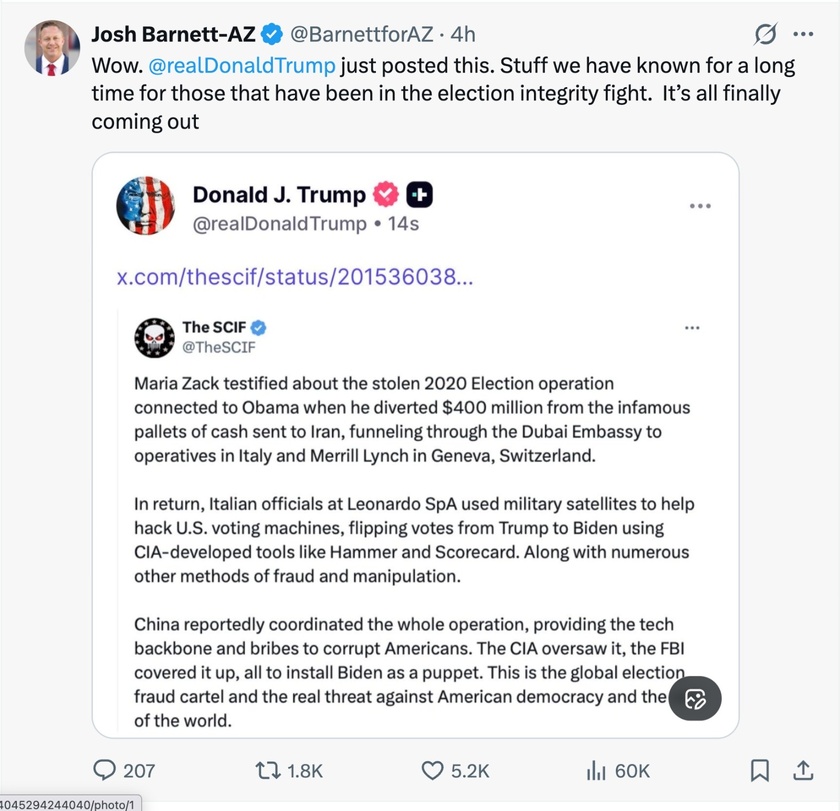Viewport: 840px width, 811px height.
Task: Click the image edit overlay icon
Action: pos(695,699)
